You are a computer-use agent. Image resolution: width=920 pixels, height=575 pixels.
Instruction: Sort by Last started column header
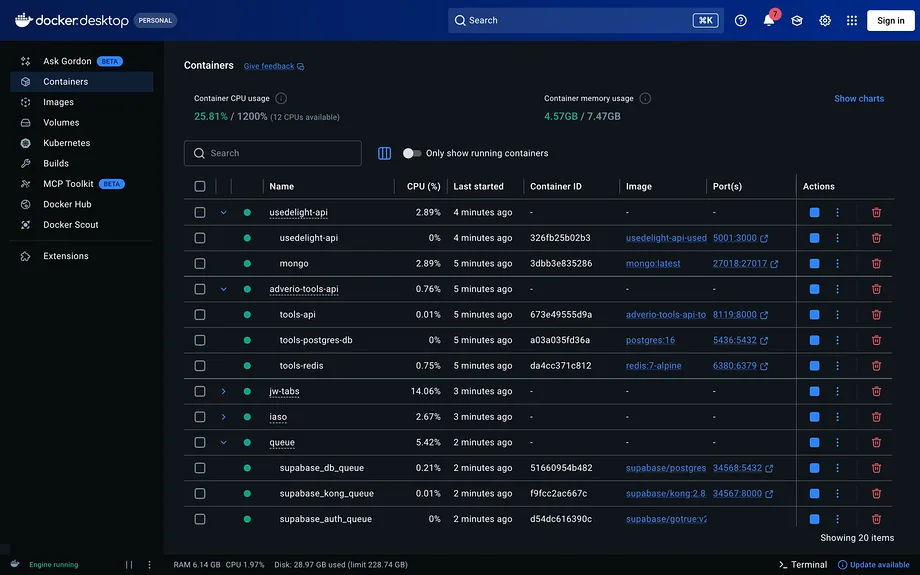coord(478,187)
